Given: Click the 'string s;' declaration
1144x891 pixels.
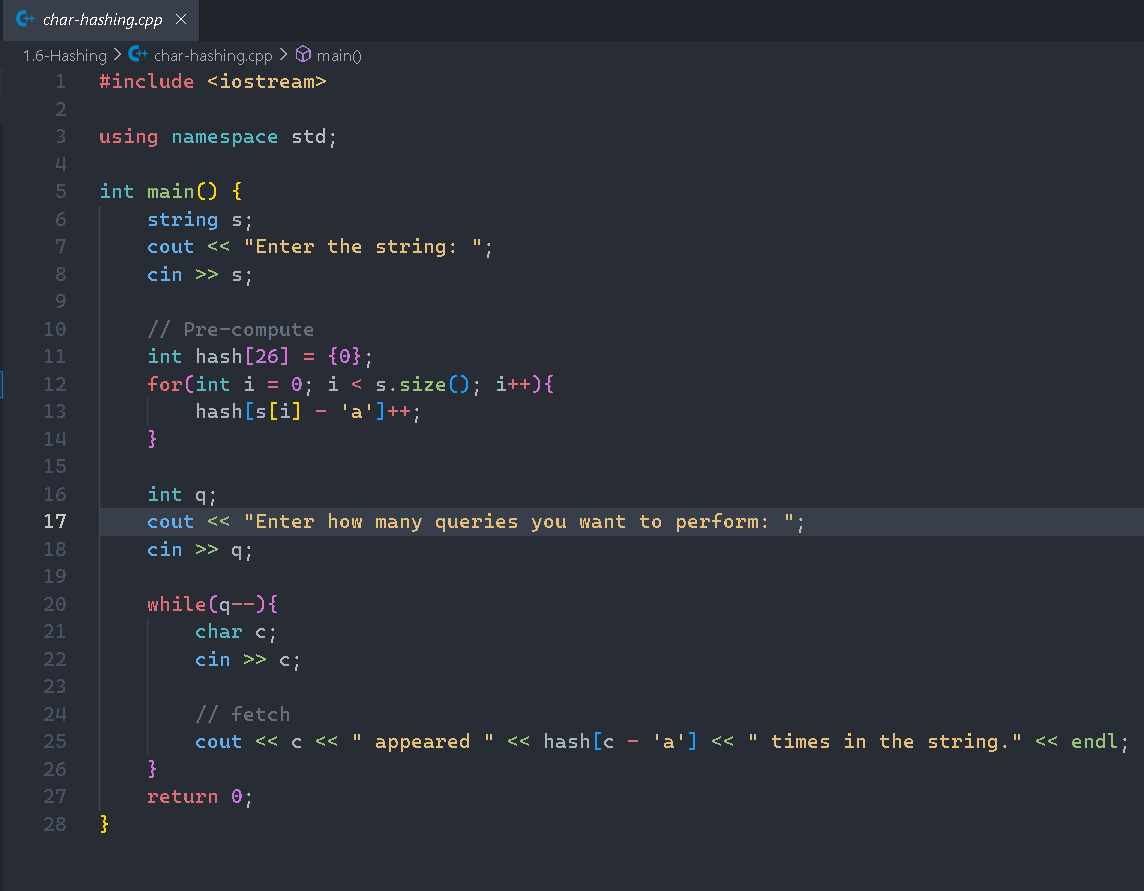Looking at the screenshot, I should coord(200,220).
